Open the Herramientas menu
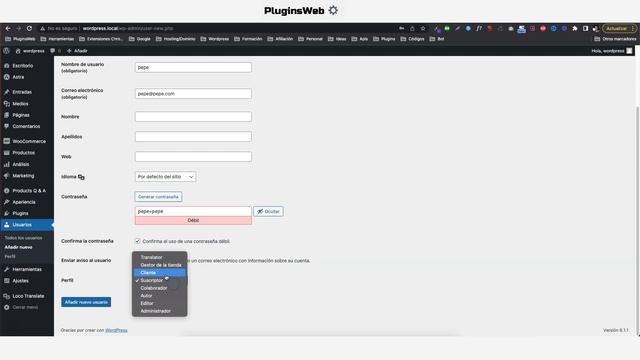Screen dimensions: 640x360 tap(27, 269)
